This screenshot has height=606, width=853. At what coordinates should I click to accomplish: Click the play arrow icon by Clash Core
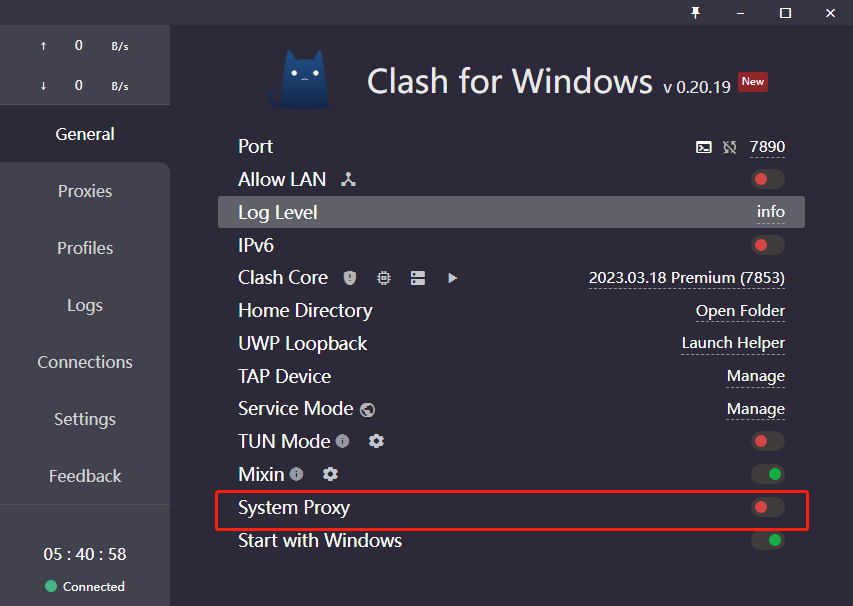(x=452, y=278)
